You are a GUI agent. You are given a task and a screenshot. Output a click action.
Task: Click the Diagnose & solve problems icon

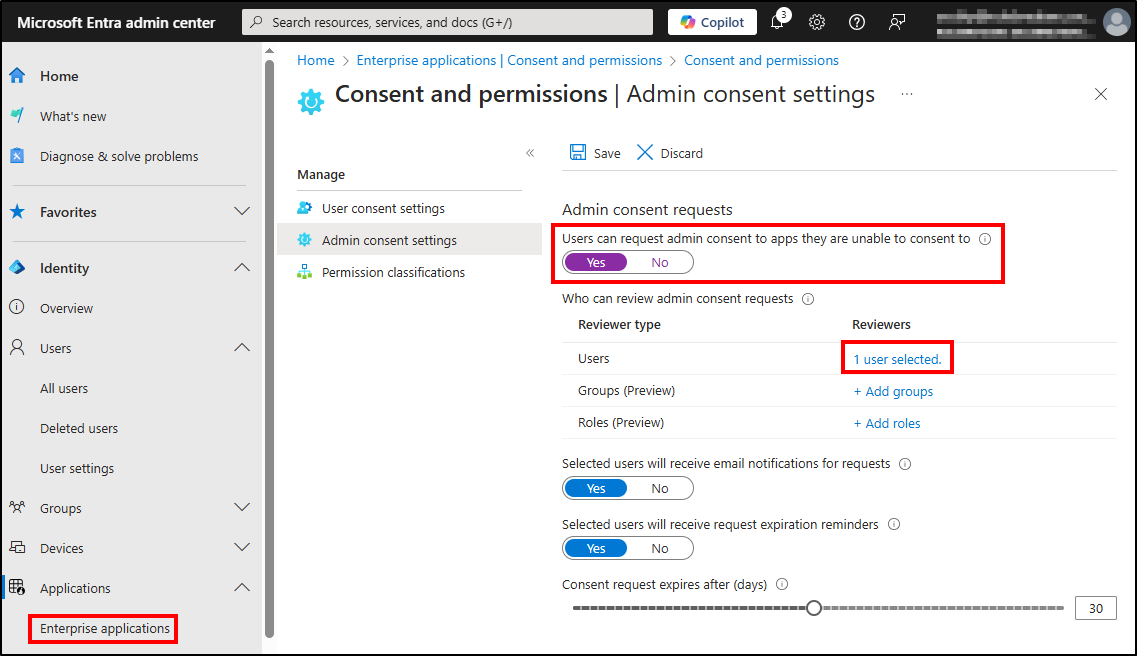(20, 156)
